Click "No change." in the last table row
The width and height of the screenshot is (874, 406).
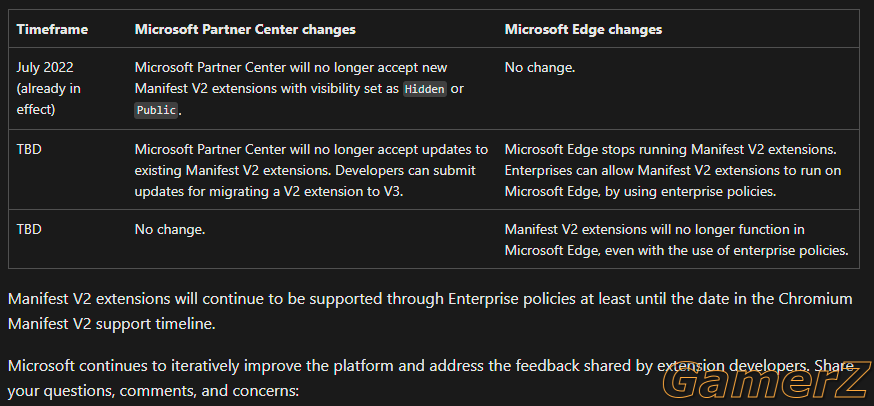[169, 229]
